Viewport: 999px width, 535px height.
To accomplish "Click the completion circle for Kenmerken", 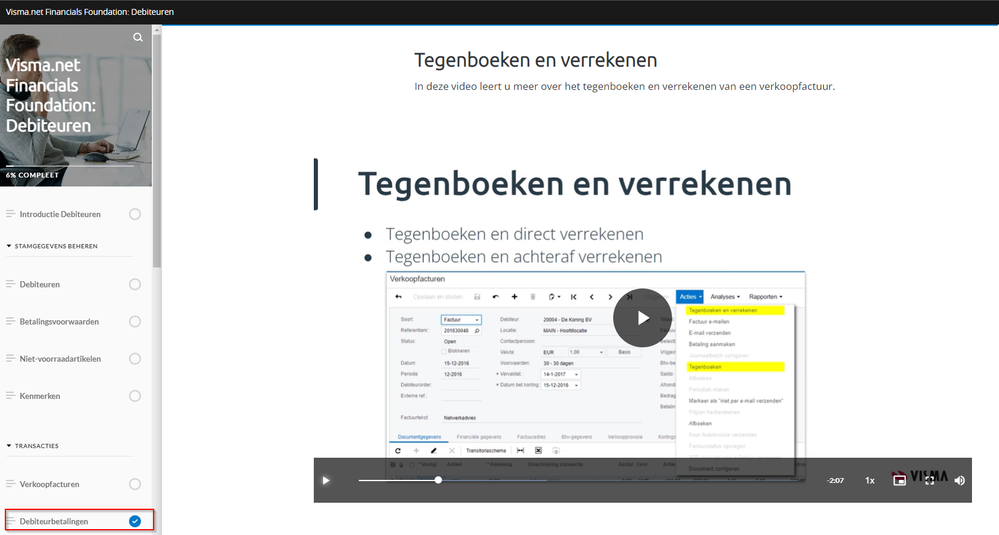I will tap(135, 396).
